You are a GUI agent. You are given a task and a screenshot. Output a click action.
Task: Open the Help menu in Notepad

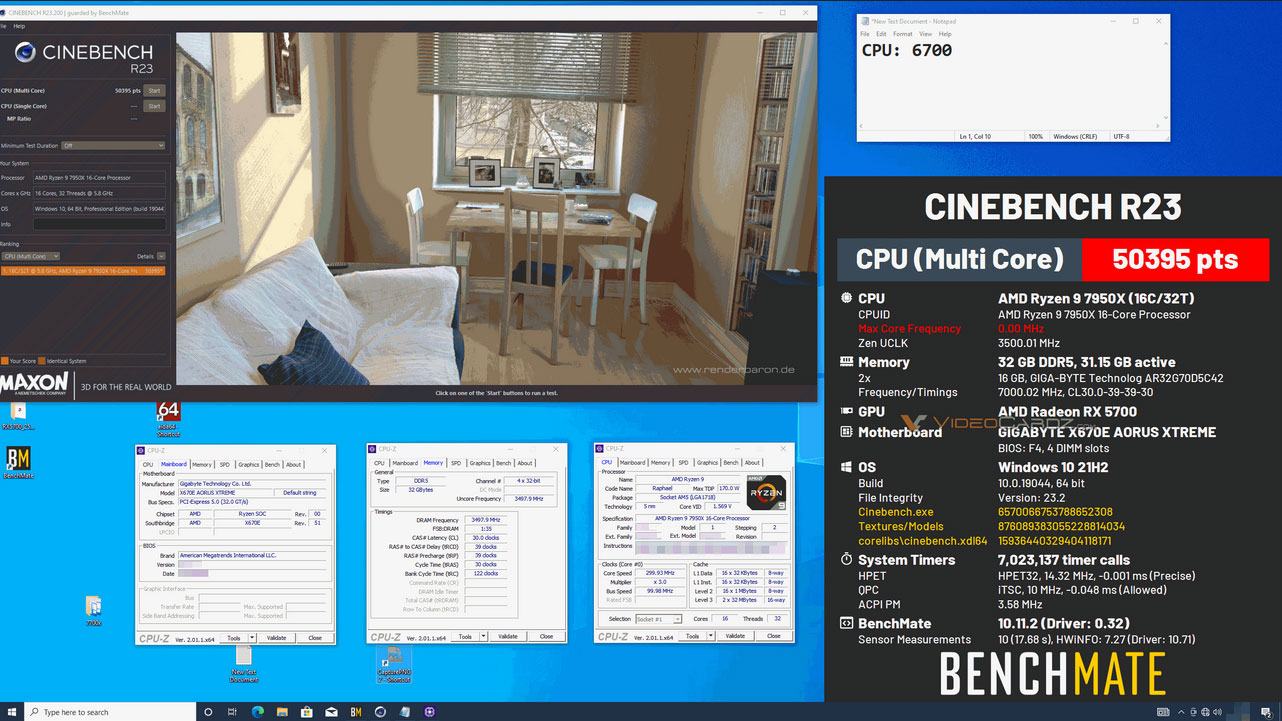945,34
